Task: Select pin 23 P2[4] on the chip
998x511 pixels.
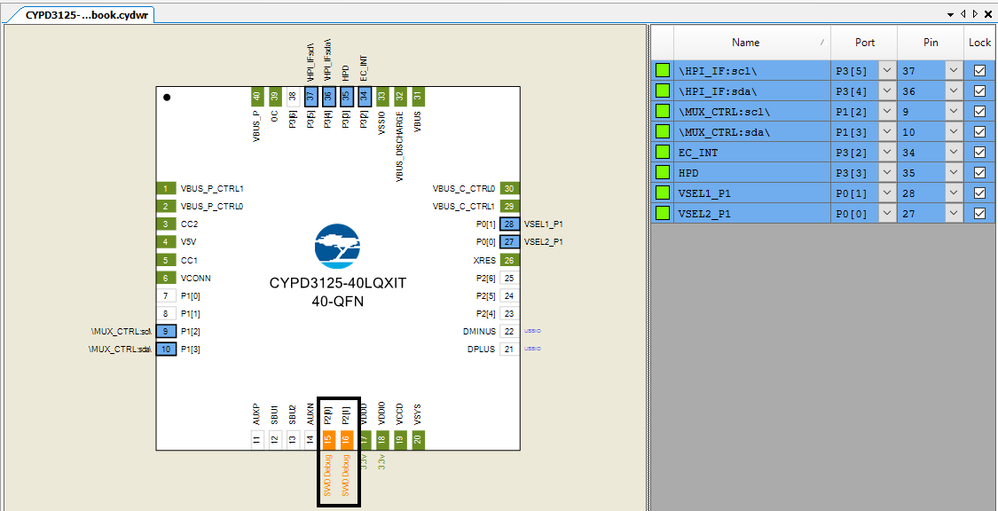Action: [510, 313]
